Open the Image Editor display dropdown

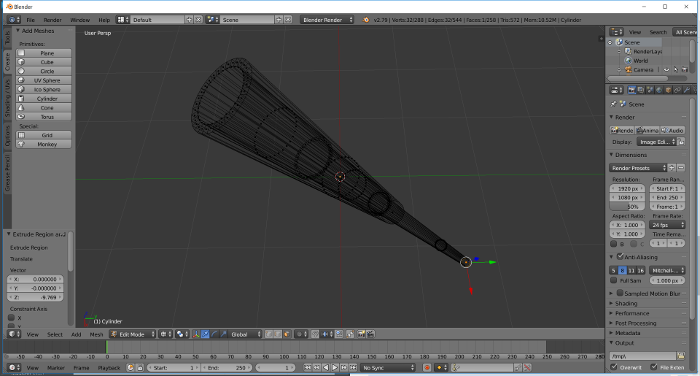click(657, 142)
